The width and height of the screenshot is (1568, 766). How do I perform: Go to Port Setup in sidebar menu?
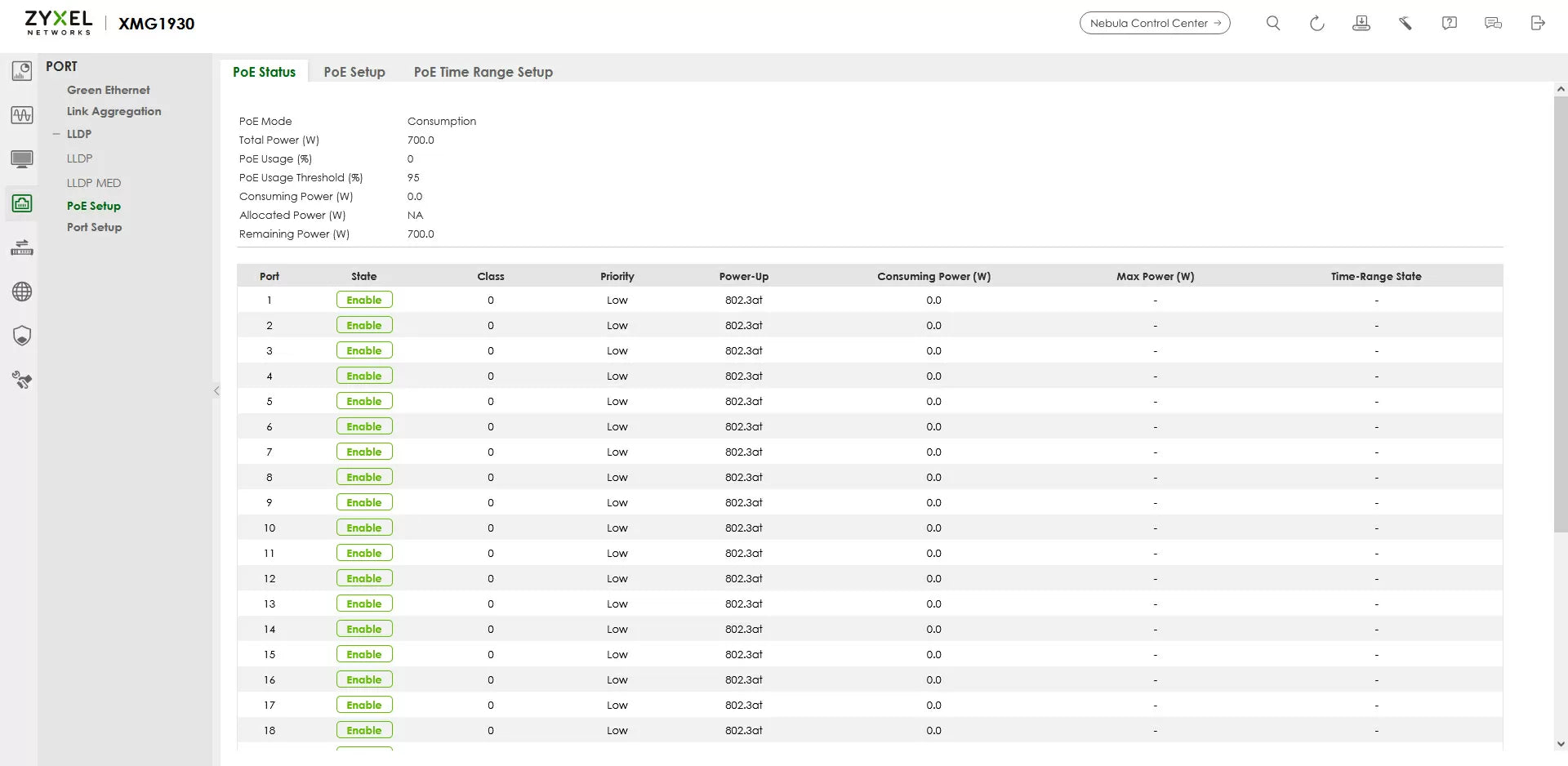point(94,227)
